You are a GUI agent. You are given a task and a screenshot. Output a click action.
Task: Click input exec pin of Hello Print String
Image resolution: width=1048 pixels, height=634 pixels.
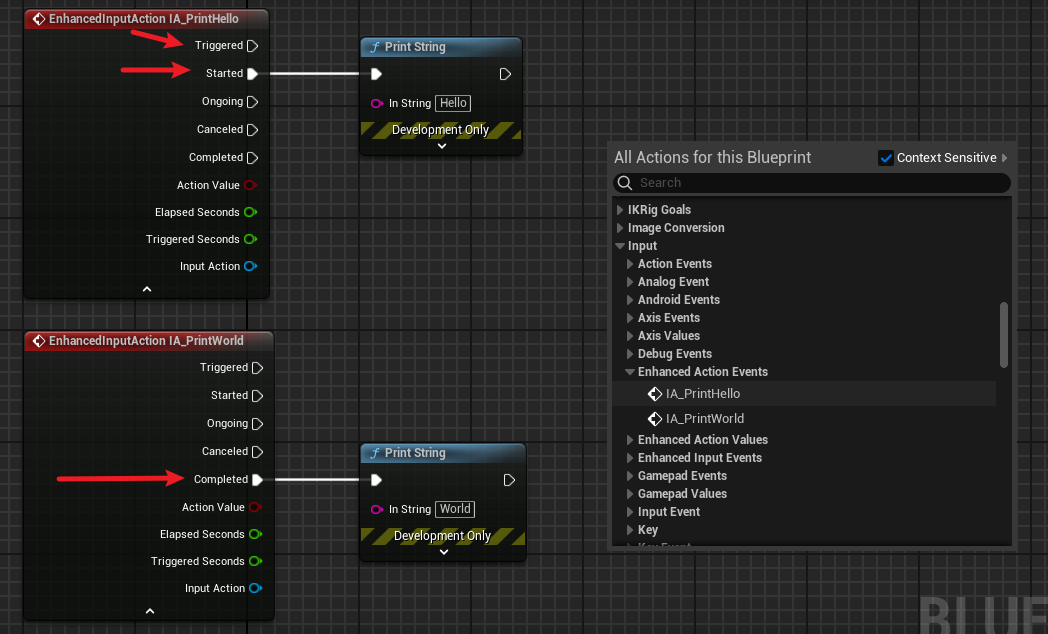point(376,74)
